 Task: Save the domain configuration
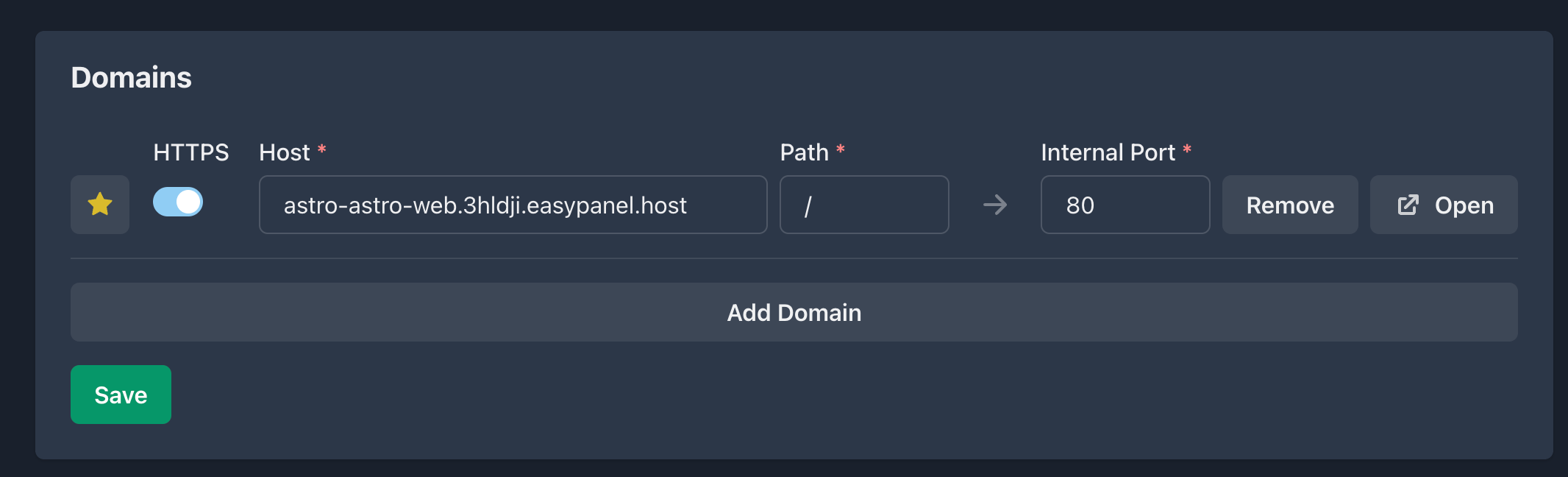pos(120,395)
